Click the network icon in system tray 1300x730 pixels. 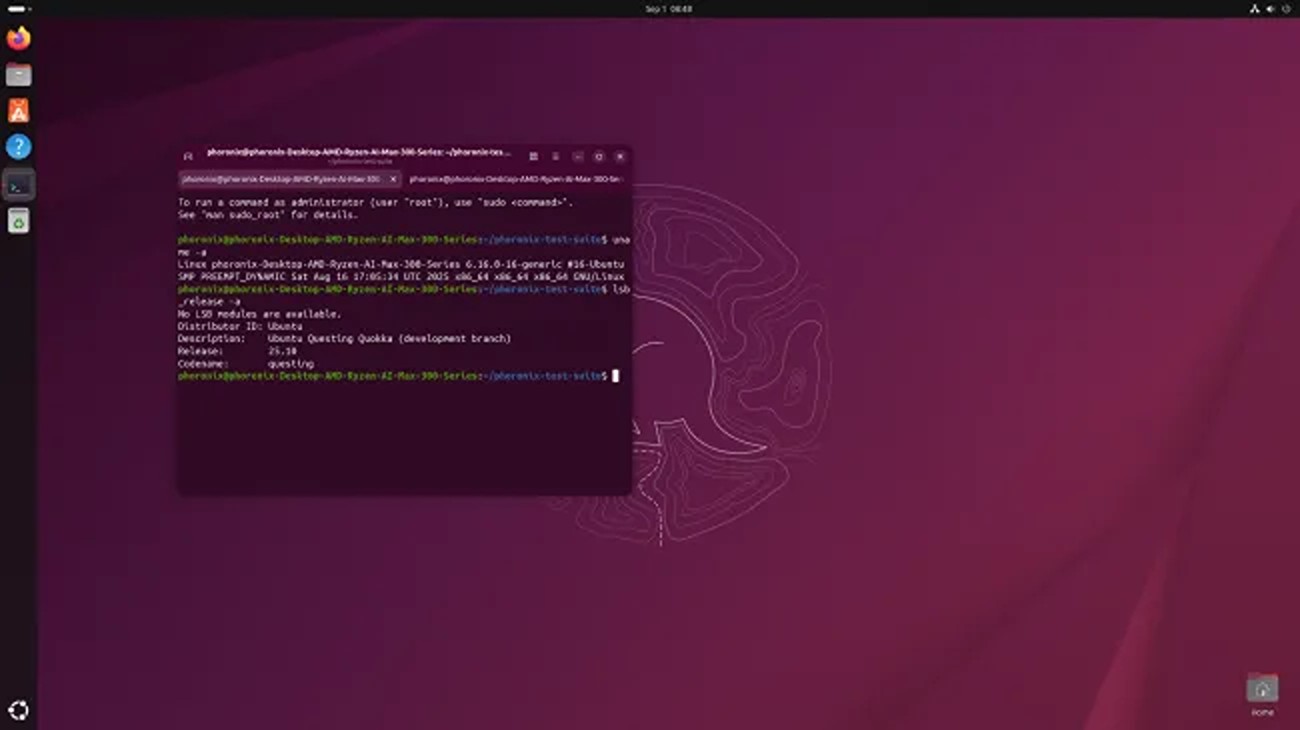[x=1254, y=8]
